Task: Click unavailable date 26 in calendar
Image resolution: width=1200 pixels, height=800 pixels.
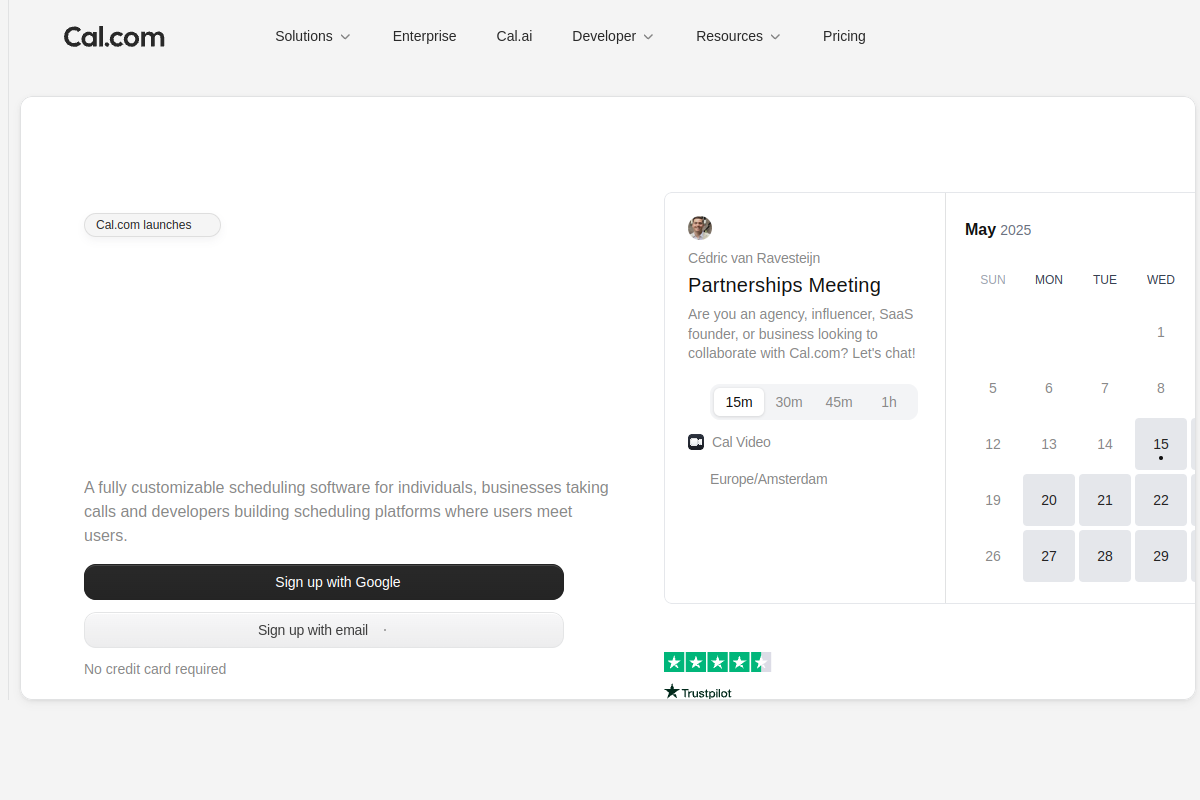Action: [x=993, y=556]
